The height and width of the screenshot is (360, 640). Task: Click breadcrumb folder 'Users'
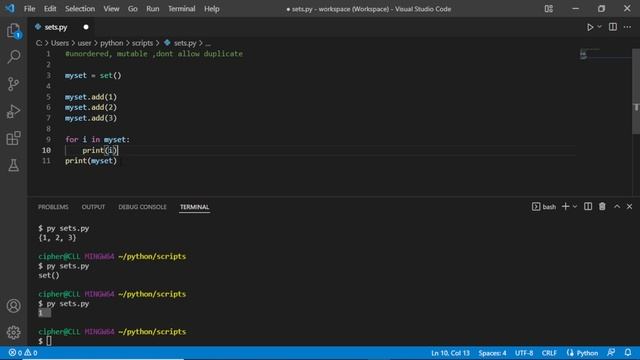pos(60,43)
